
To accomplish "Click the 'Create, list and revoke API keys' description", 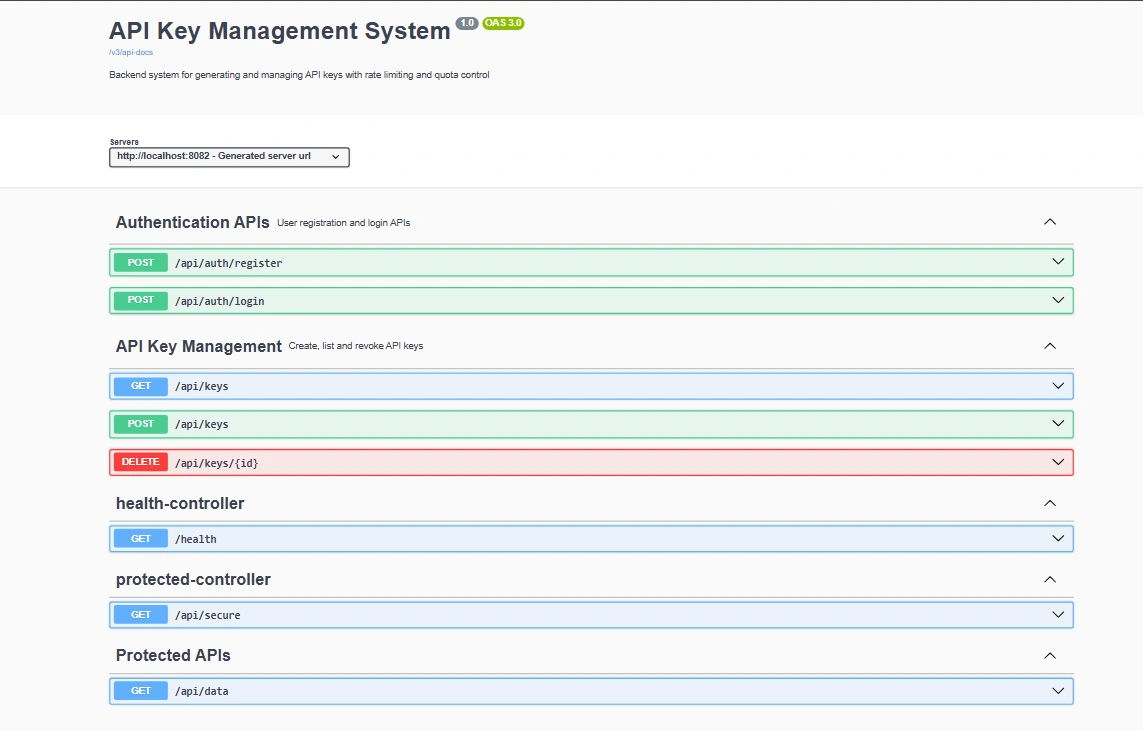I will click(356, 346).
